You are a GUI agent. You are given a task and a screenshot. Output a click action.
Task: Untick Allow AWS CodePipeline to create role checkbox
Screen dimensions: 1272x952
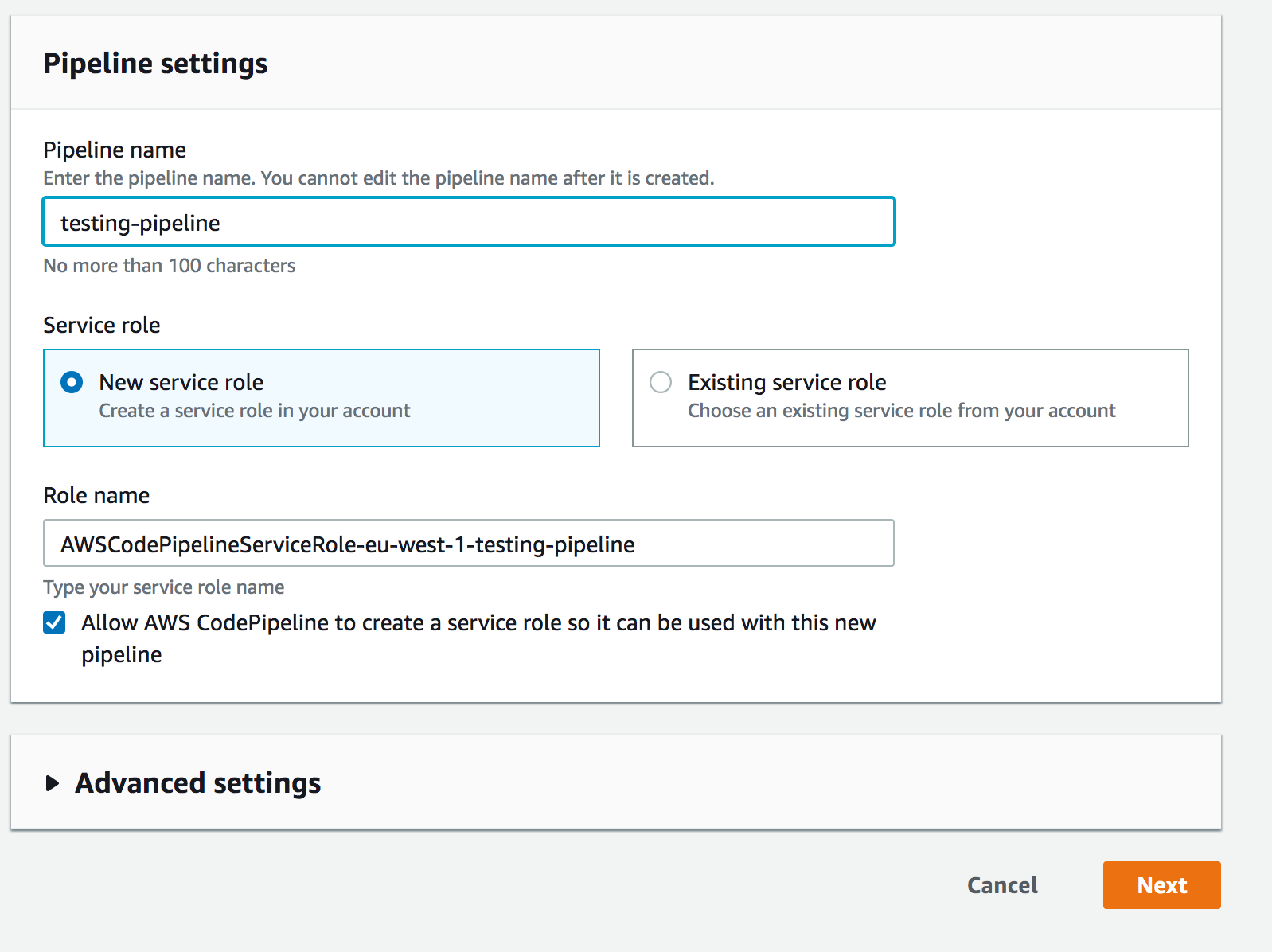pyautogui.click(x=54, y=622)
